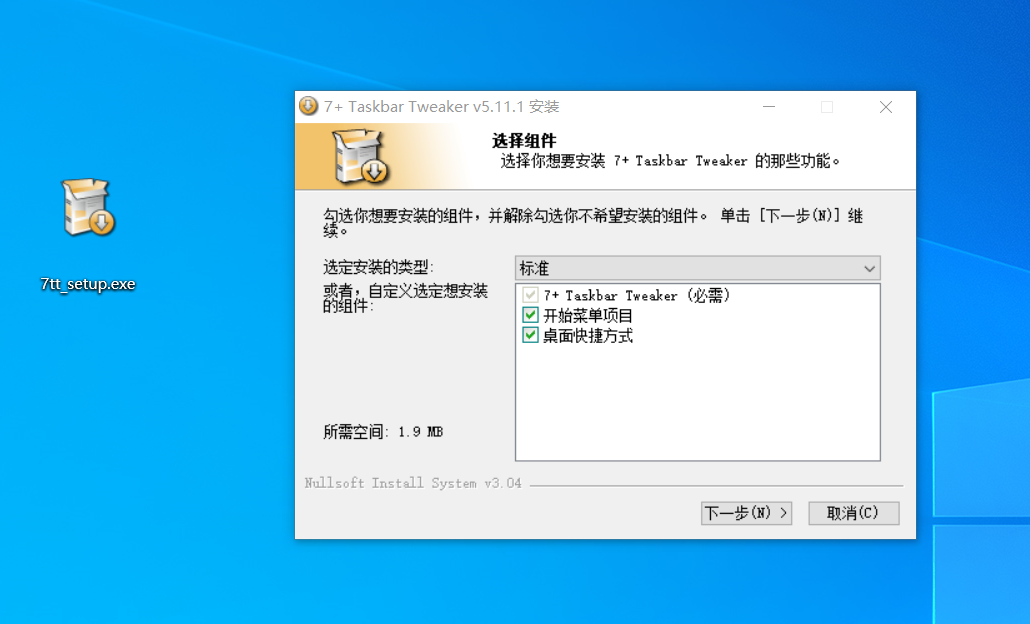
Task: Click the 桌面快捷方式 component label
Action: [588, 336]
